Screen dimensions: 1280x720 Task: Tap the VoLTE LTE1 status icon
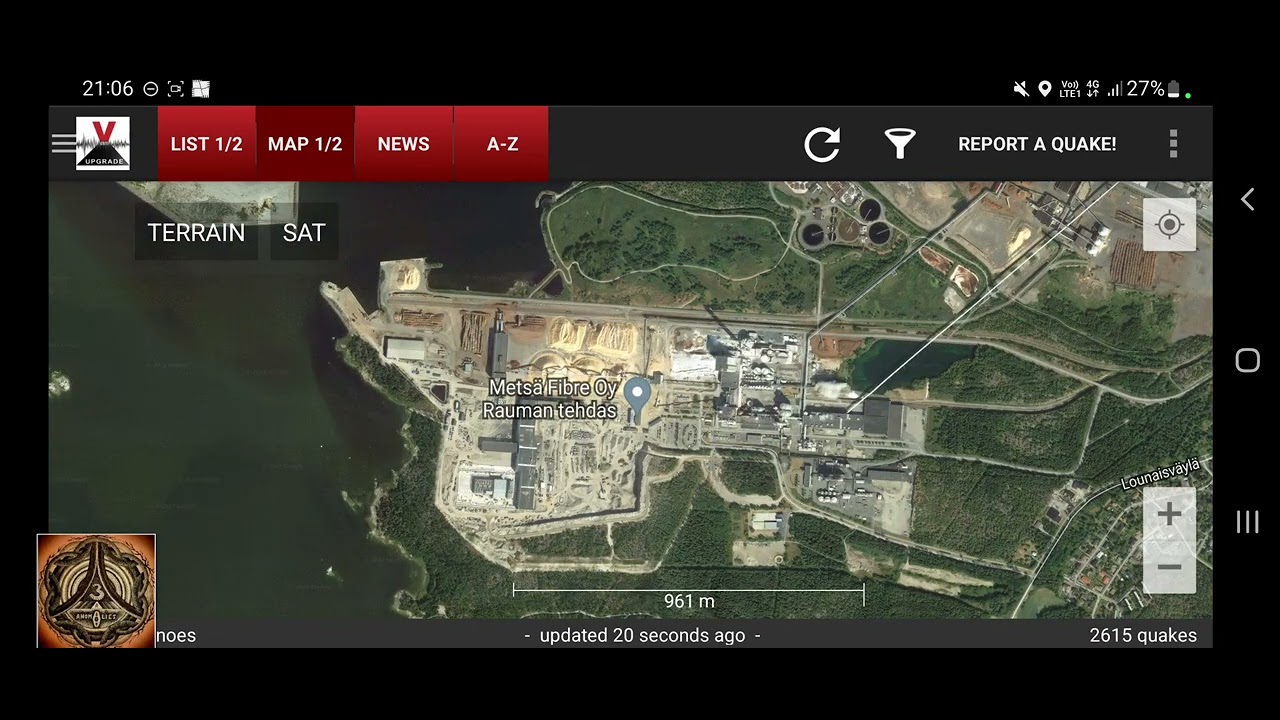pyautogui.click(x=1069, y=89)
